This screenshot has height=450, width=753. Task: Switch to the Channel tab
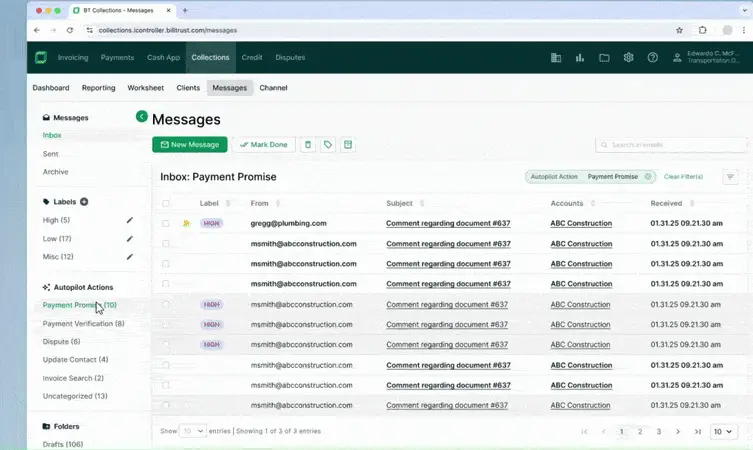coord(273,88)
